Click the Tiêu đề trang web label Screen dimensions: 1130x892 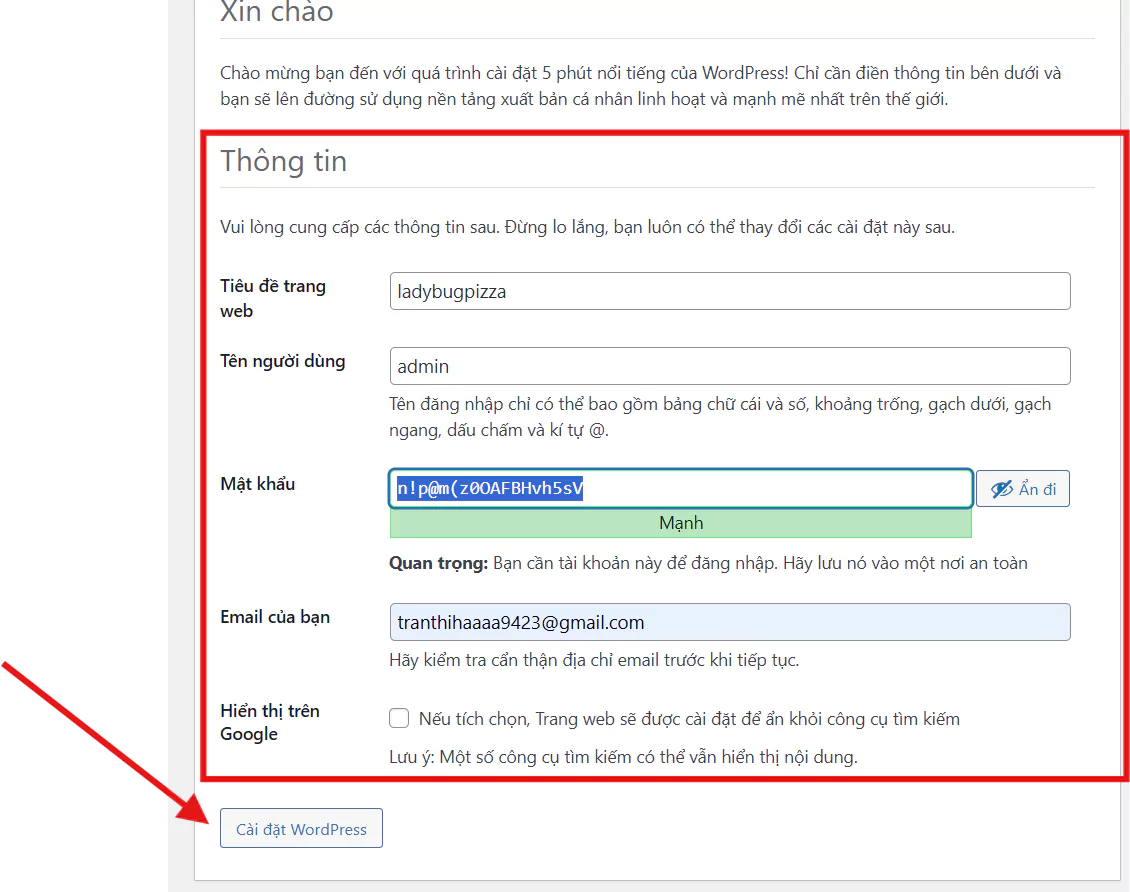point(273,298)
